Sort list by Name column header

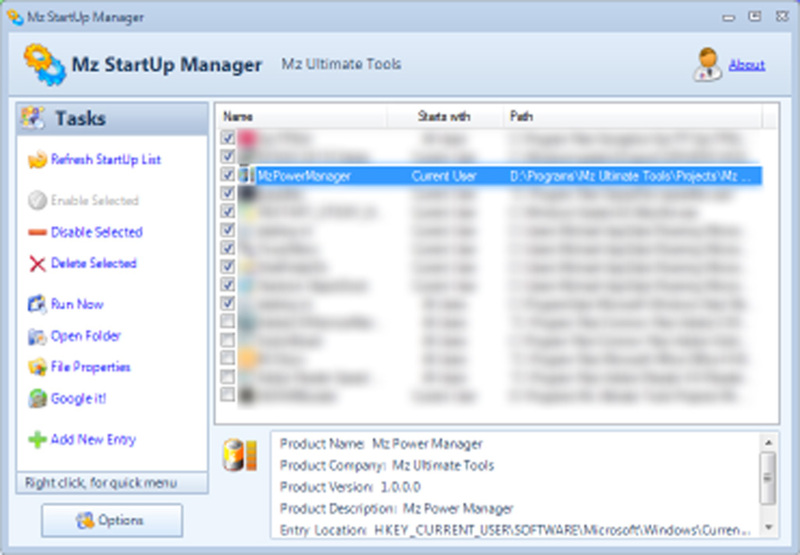pos(302,117)
